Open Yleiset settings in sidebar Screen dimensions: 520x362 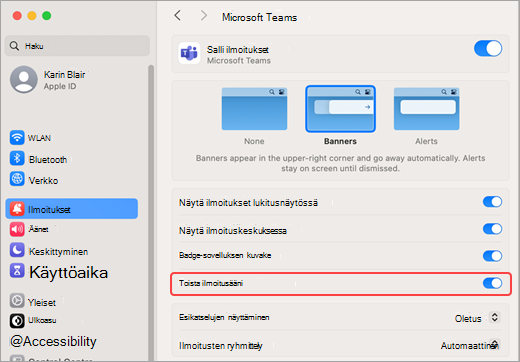tap(72, 302)
